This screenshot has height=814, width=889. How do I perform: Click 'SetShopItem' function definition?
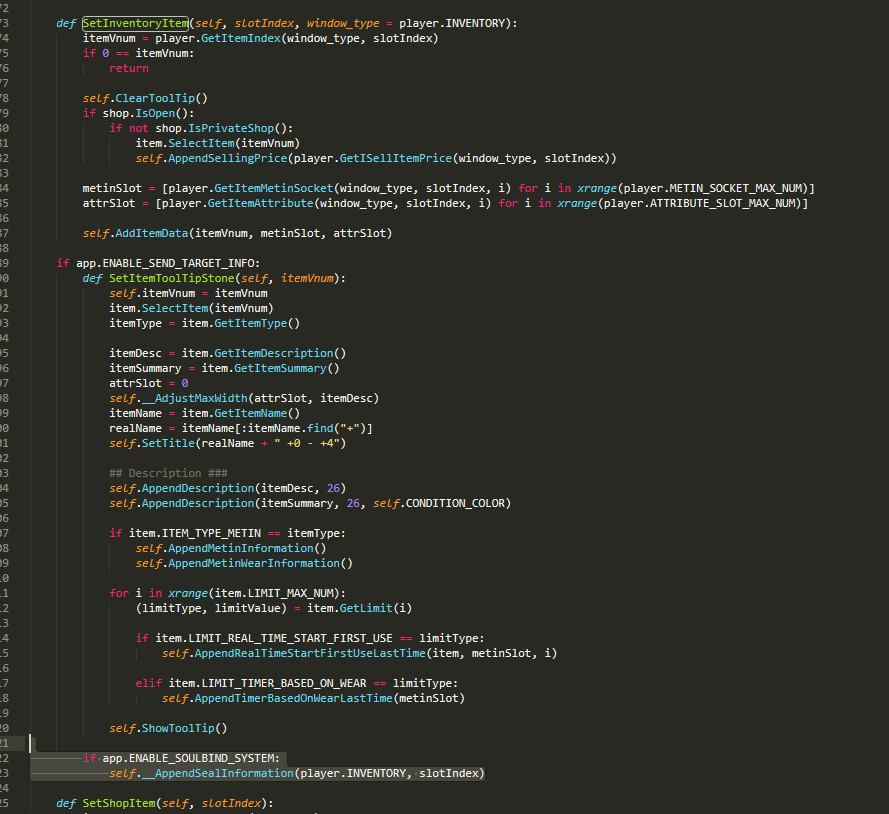(118, 803)
